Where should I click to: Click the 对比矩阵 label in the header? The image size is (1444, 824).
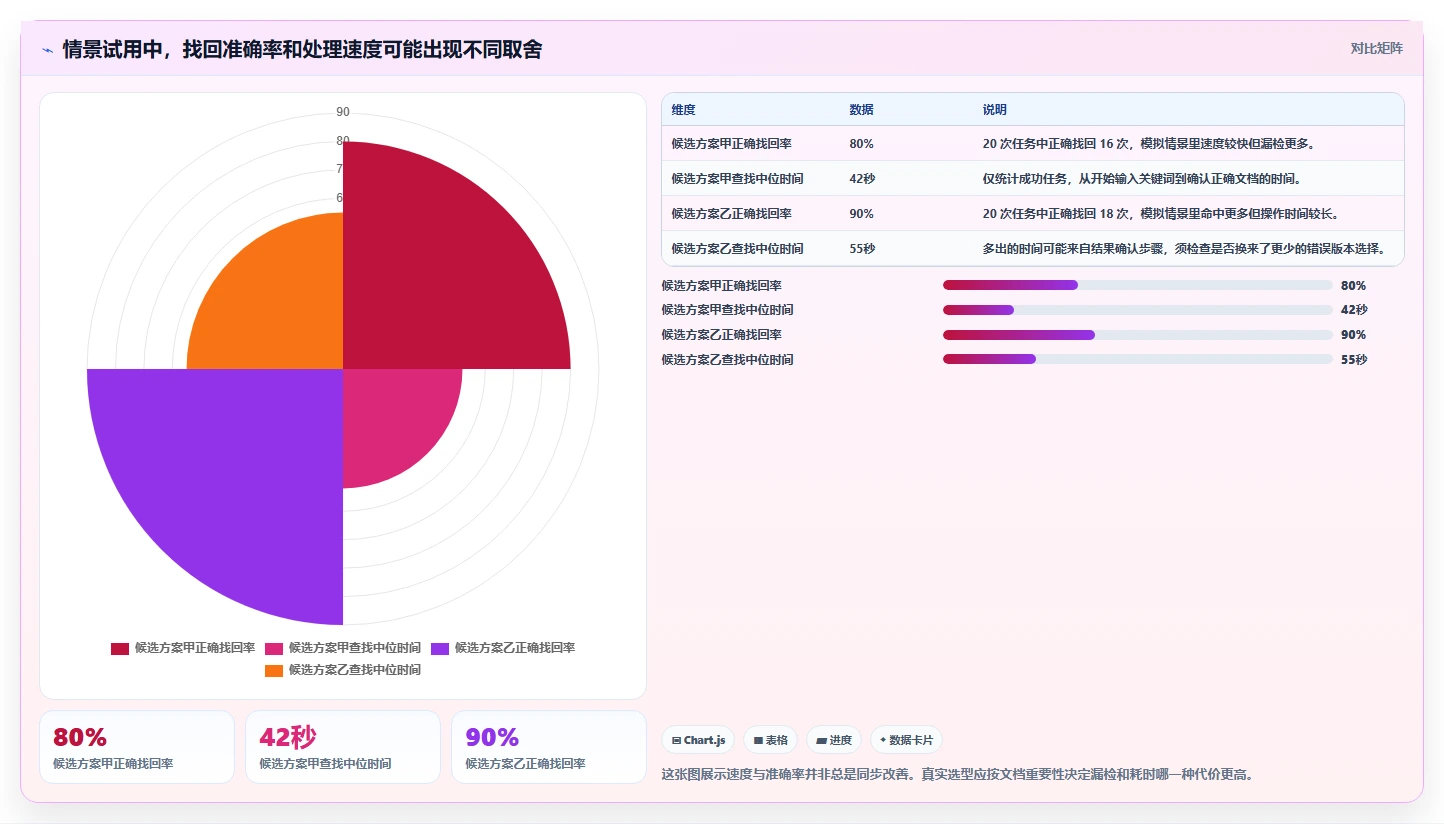[1376, 48]
